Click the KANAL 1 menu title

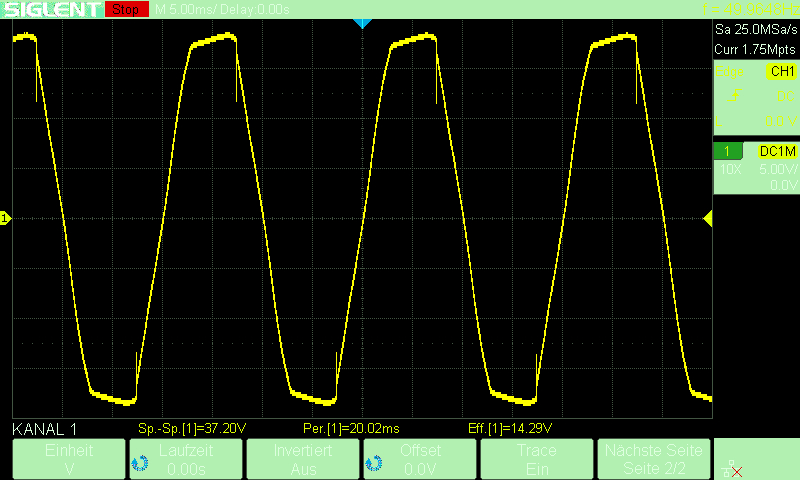[x=45, y=429]
